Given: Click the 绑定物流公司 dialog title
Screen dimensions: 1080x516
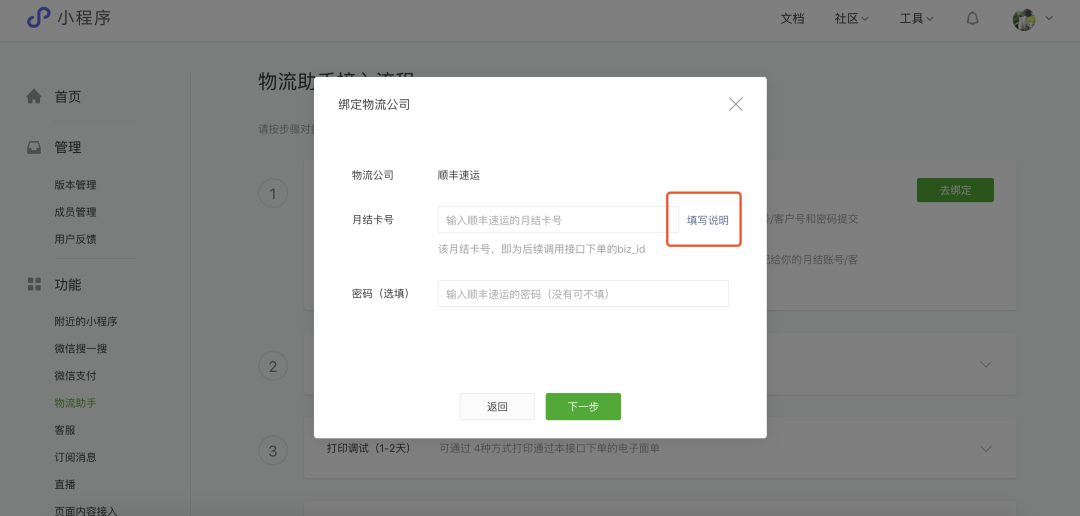Looking at the screenshot, I should click(374, 105).
